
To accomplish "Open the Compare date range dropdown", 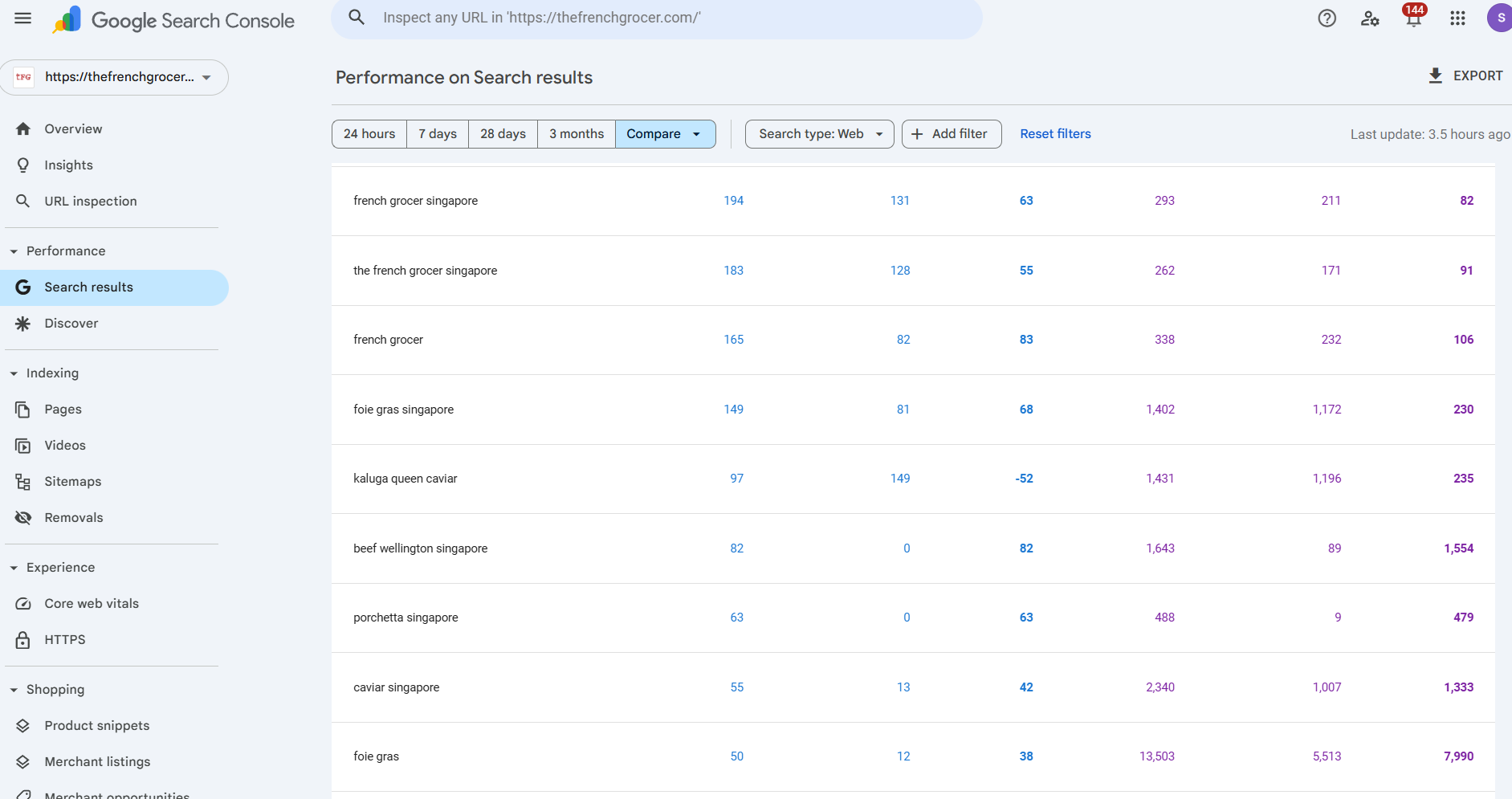I will [665, 134].
